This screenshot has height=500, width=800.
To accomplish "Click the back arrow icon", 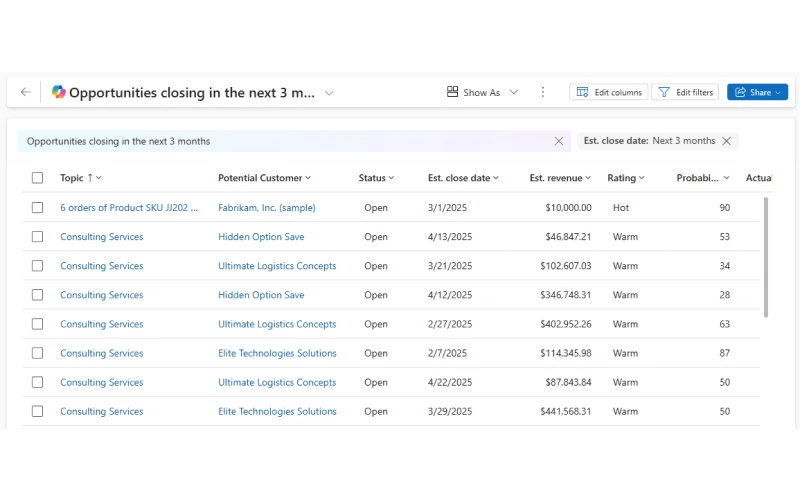I will click(26, 92).
